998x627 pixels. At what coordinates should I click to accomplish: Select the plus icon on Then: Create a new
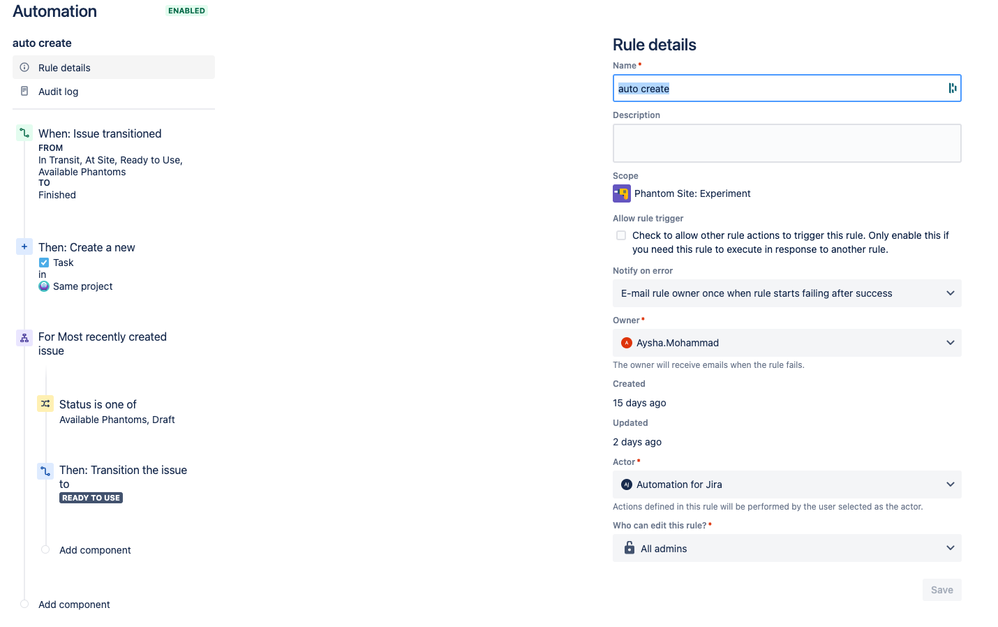[24, 246]
